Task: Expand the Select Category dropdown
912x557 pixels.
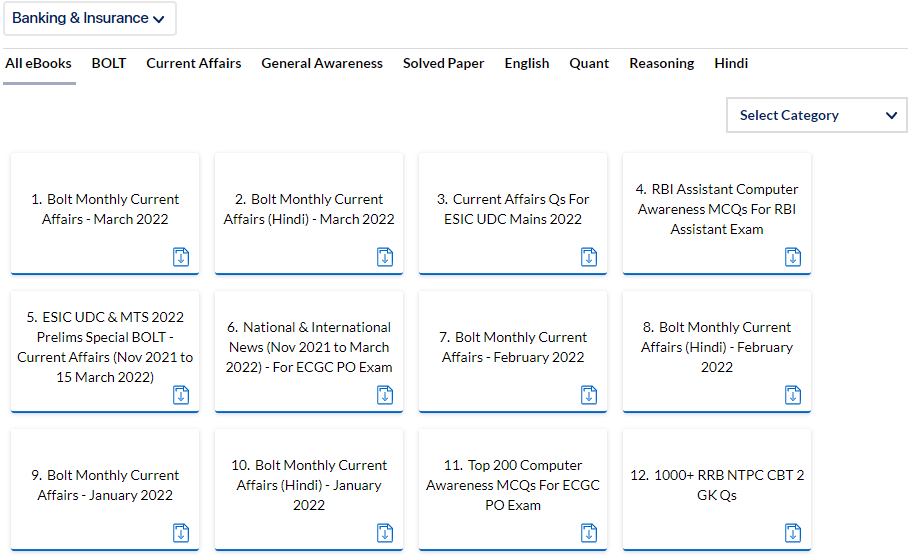Action: click(x=817, y=115)
